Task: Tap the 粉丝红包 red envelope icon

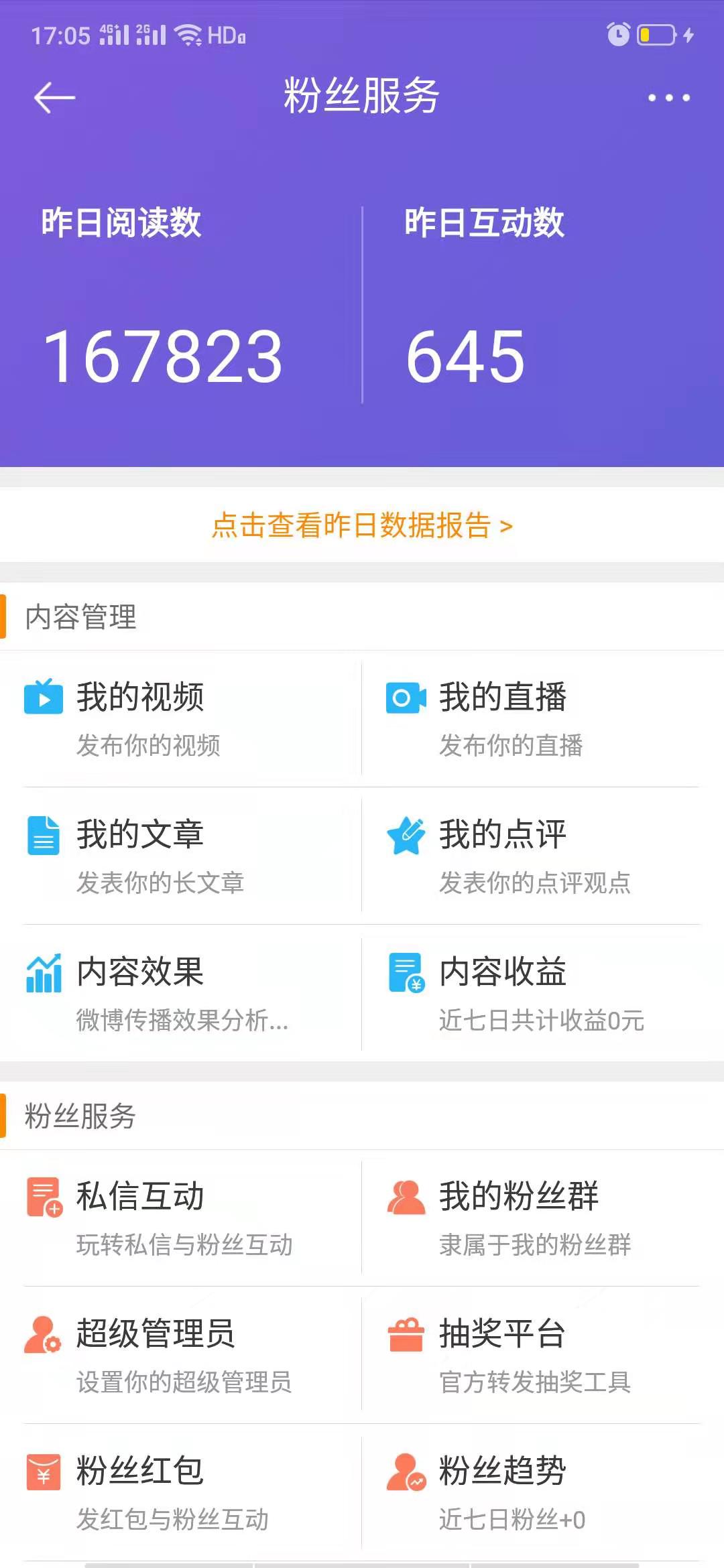Action: click(x=44, y=1472)
